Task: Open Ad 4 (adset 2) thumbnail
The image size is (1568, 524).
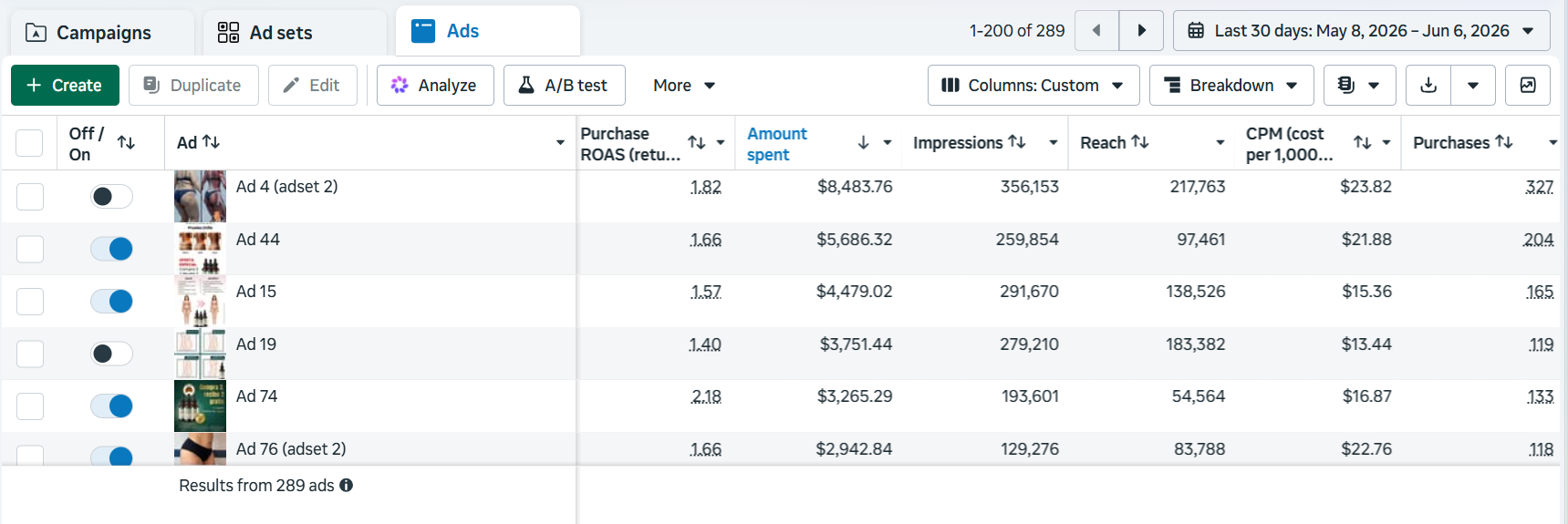Action: click(200, 196)
